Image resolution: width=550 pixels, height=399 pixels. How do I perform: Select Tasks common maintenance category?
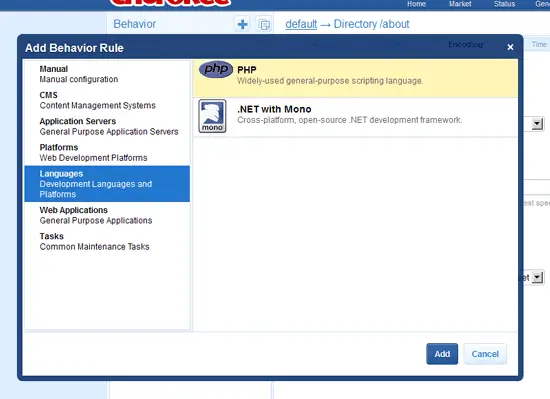point(107,241)
